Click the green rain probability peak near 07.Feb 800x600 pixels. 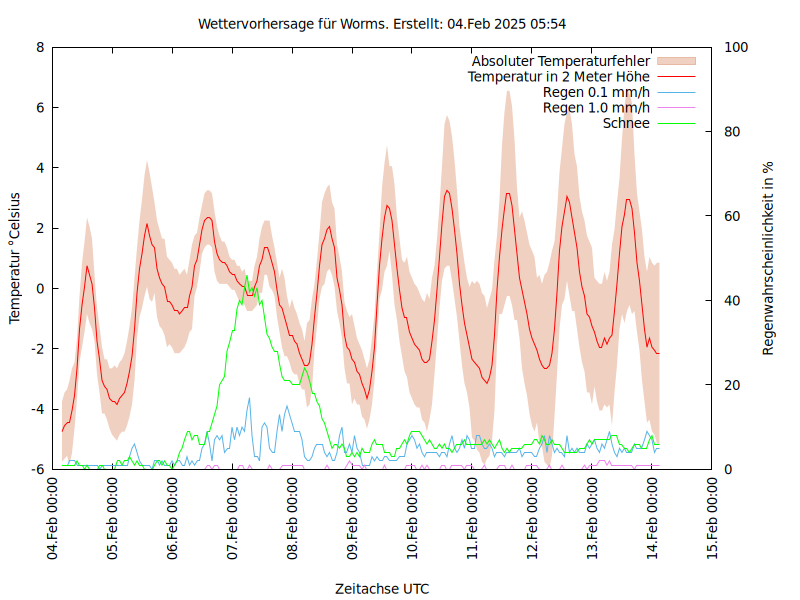click(247, 278)
